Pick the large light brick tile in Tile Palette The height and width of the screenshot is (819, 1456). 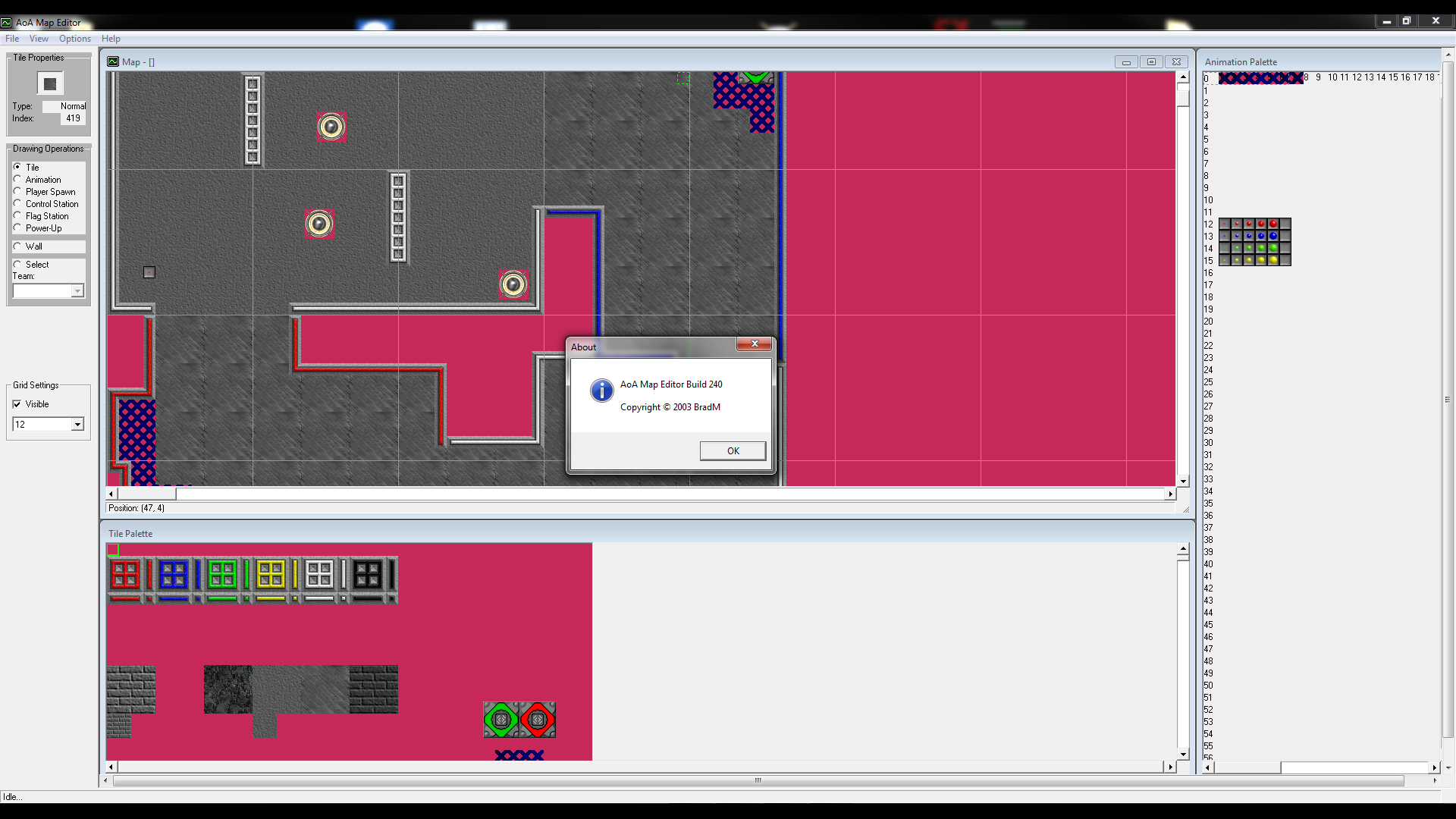pyautogui.click(x=131, y=689)
